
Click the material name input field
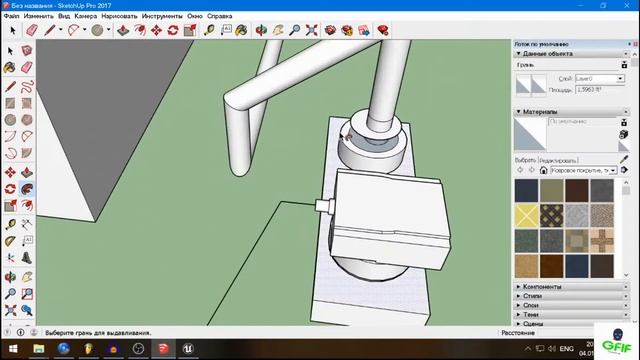[x=582, y=122]
